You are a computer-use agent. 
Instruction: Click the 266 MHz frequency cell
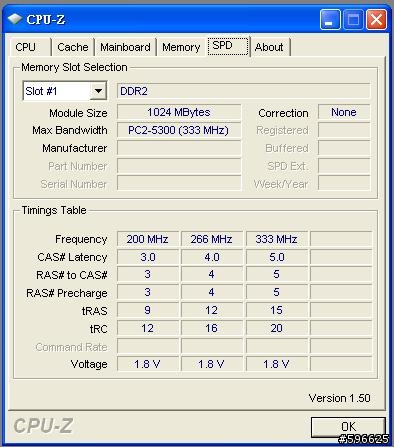212,239
